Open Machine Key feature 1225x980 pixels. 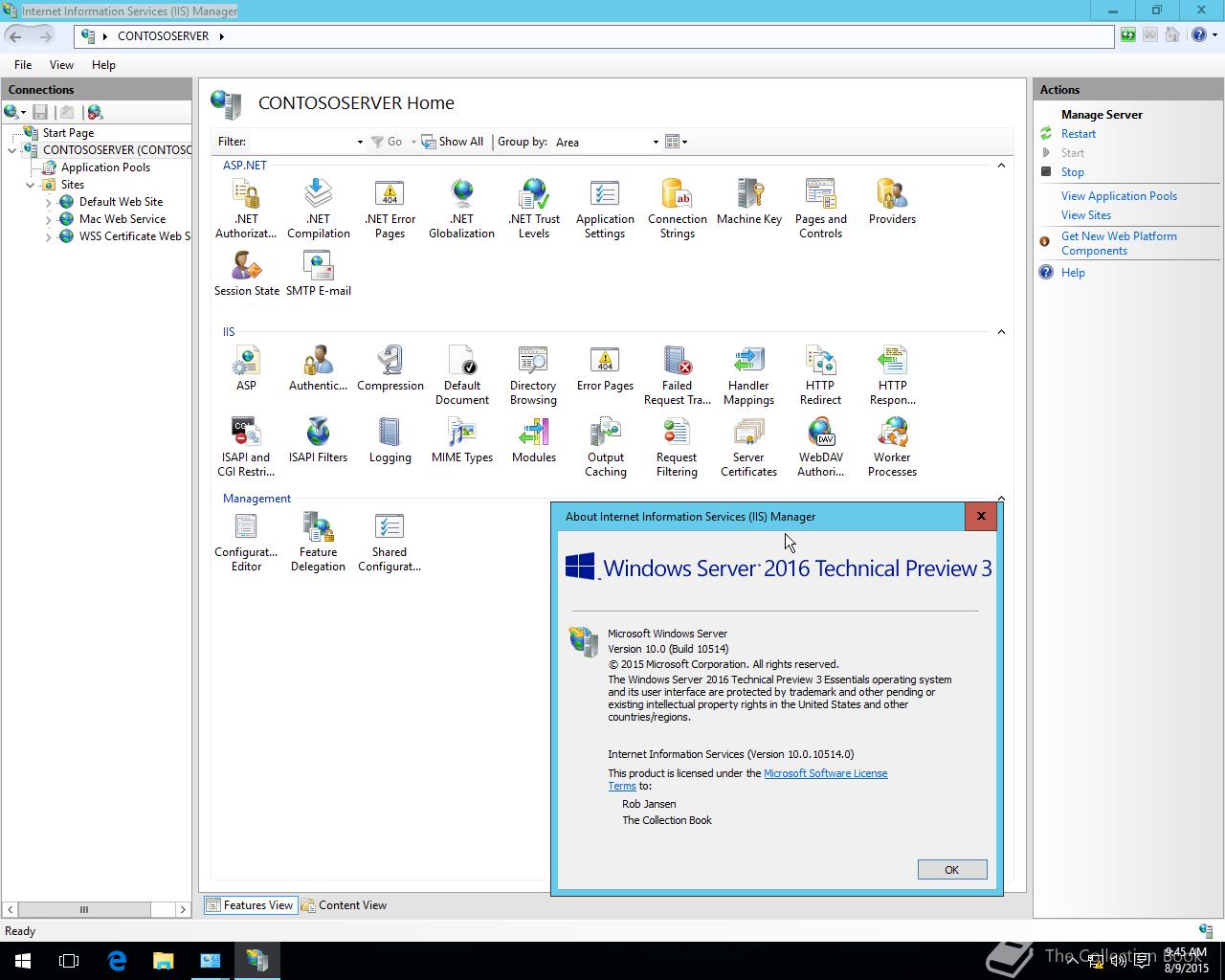click(x=748, y=202)
